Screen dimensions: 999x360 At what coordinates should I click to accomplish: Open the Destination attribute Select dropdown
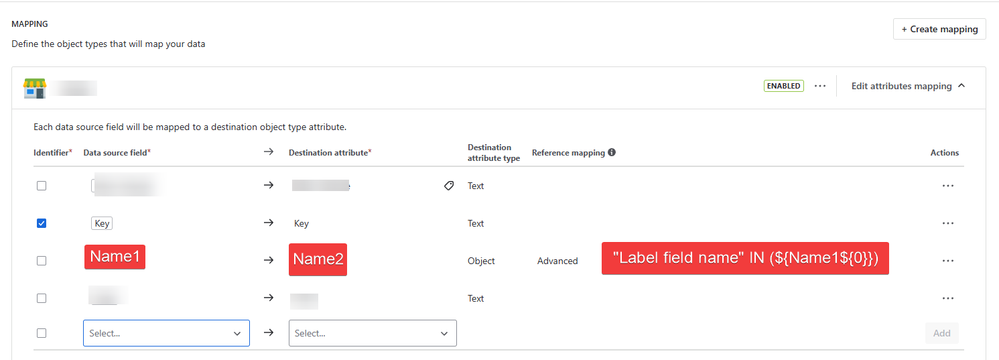[x=373, y=333]
